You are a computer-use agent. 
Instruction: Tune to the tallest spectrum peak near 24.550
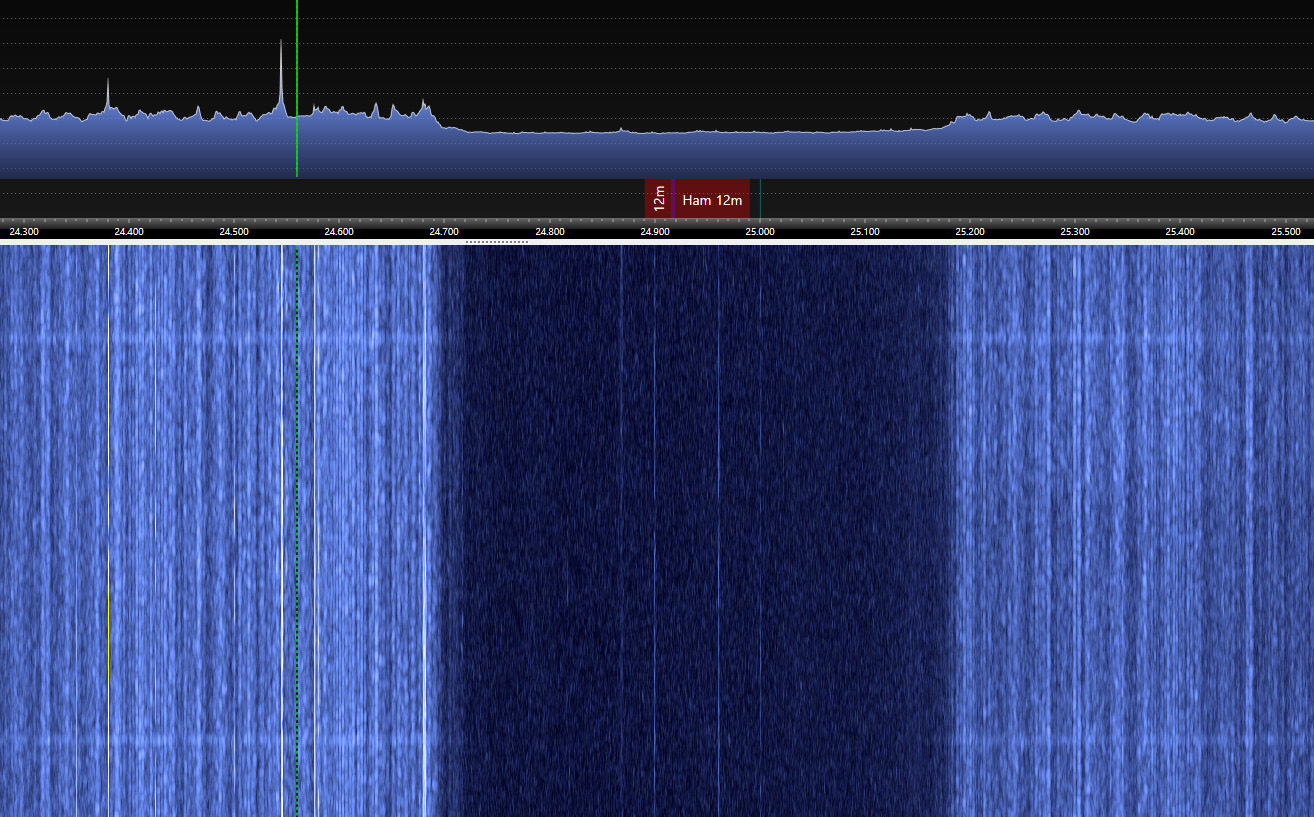pyautogui.click(x=281, y=75)
